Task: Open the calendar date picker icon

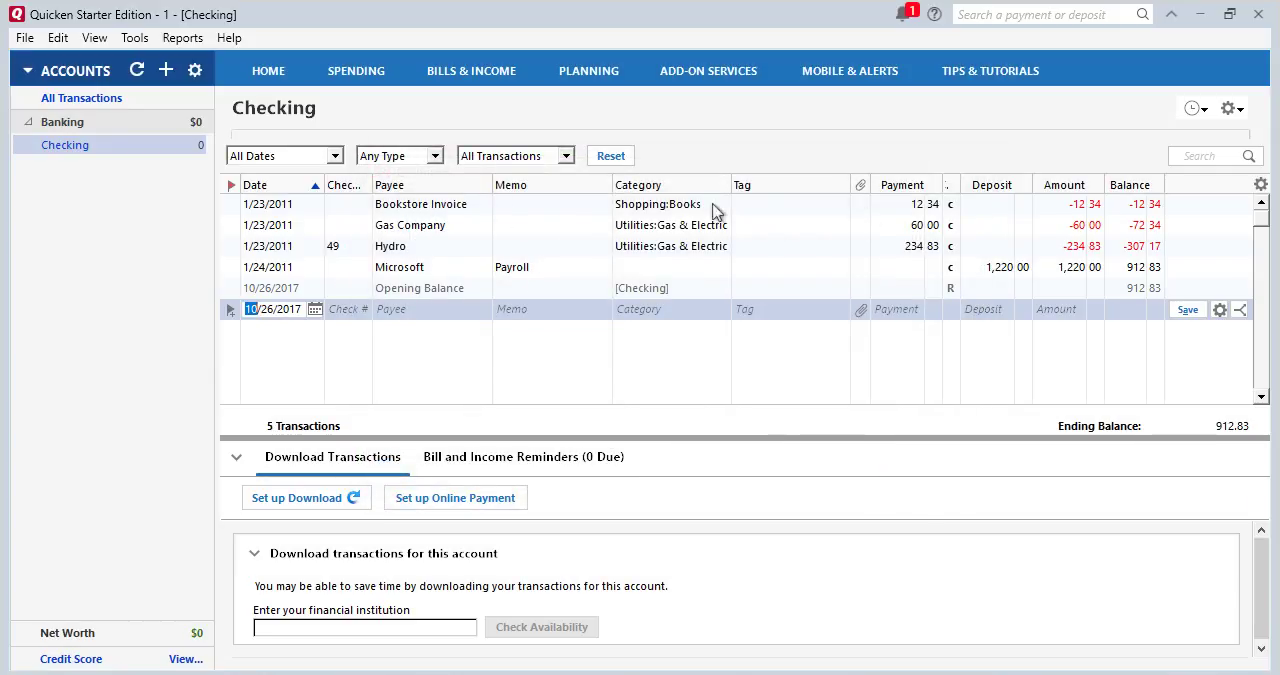Action: [315, 309]
